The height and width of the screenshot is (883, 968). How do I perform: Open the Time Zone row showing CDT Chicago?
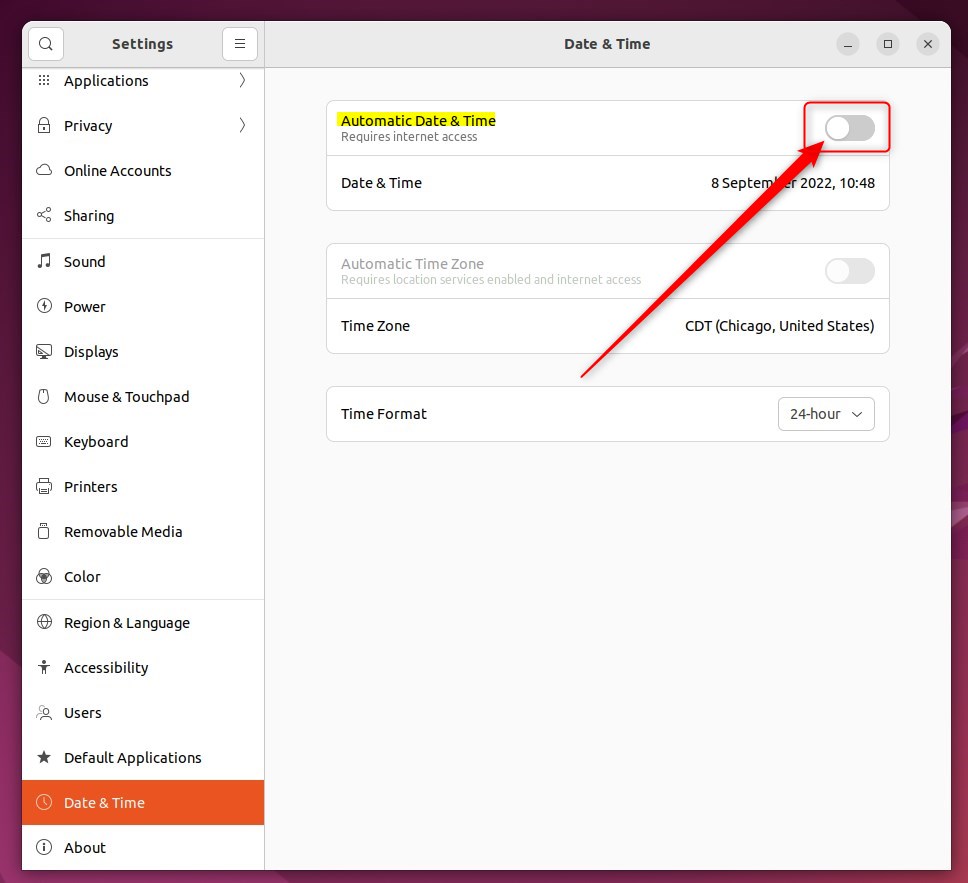[x=607, y=326]
